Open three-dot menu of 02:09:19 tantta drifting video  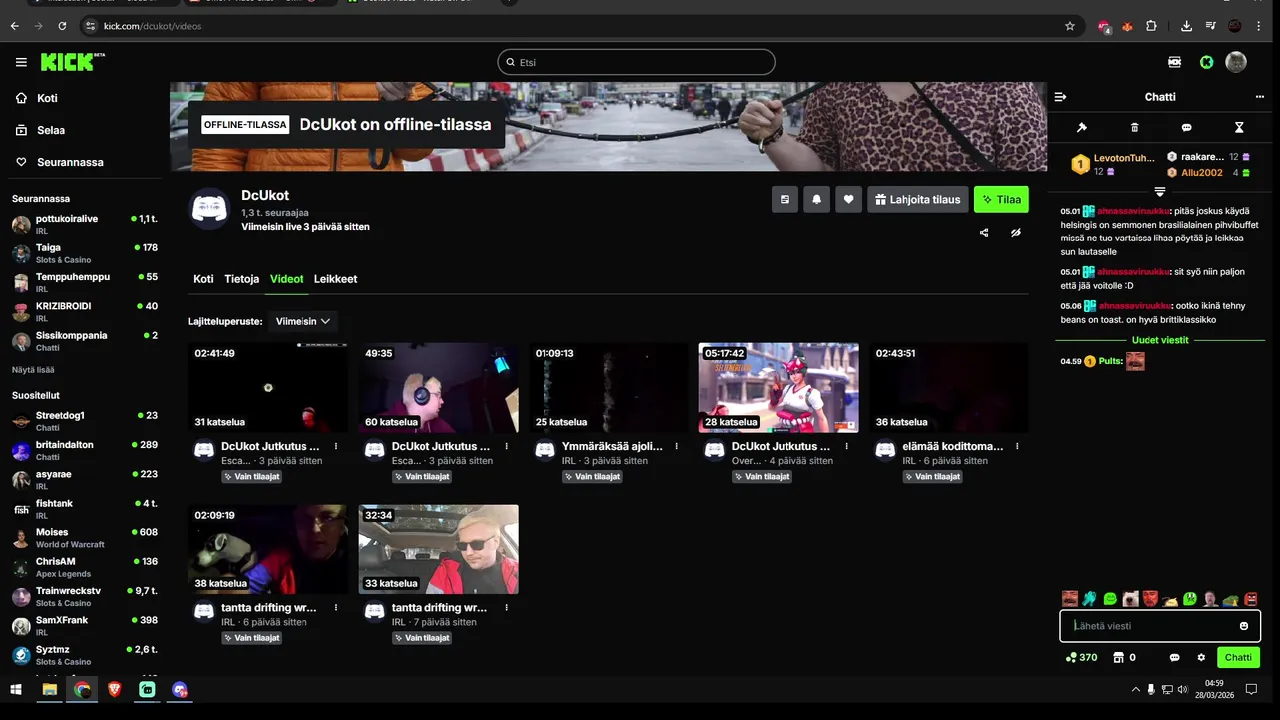336,607
